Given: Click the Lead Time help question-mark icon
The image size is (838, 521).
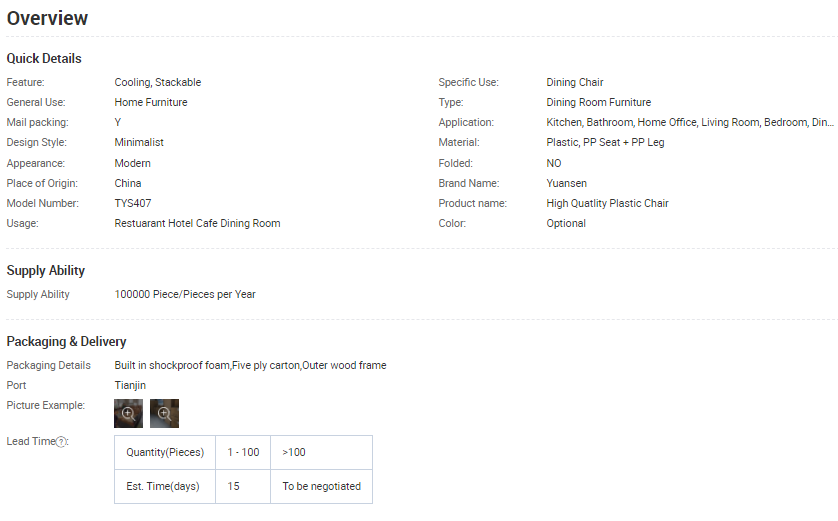Looking at the screenshot, I should [62, 442].
